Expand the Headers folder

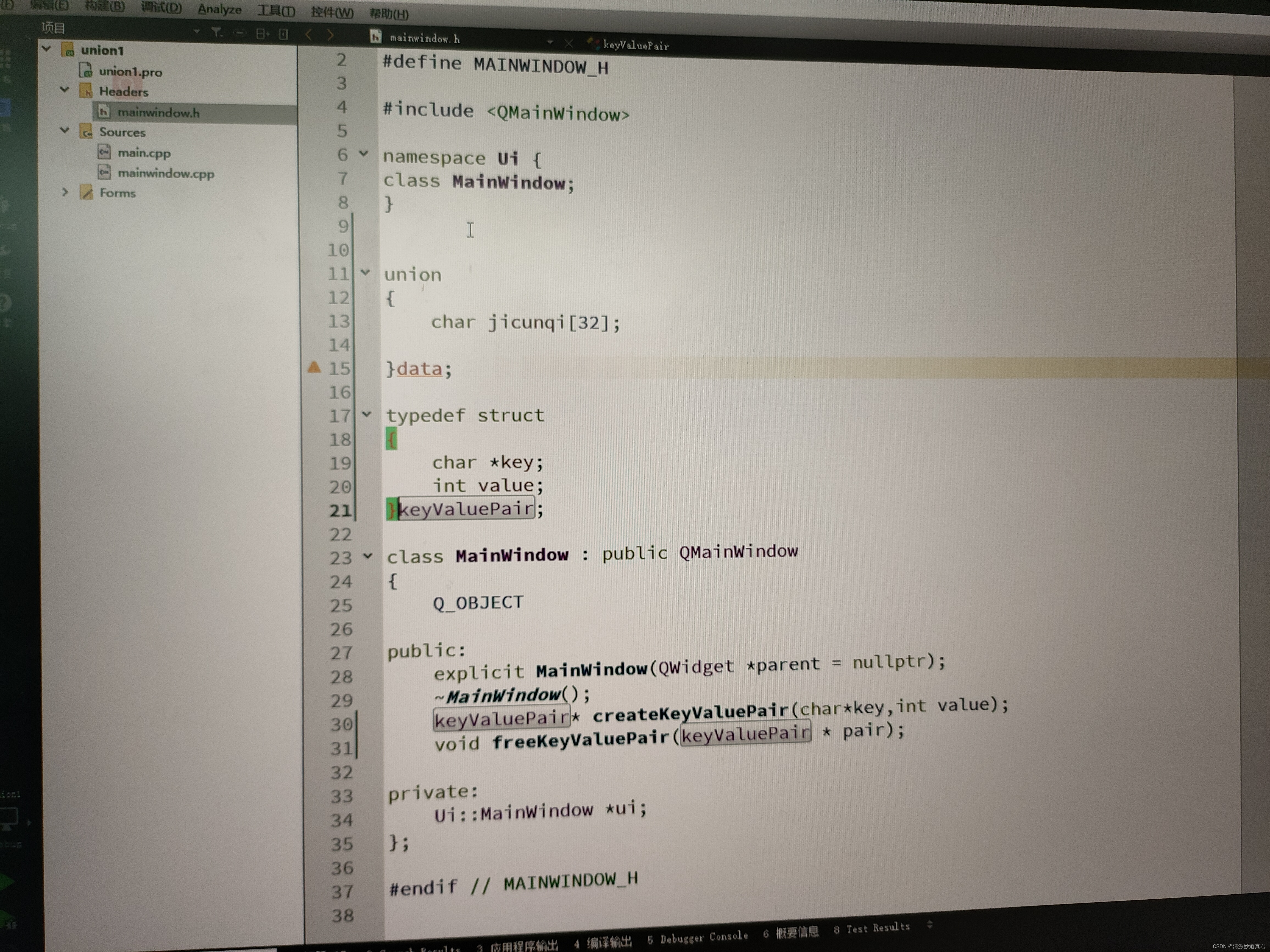(x=62, y=91)
